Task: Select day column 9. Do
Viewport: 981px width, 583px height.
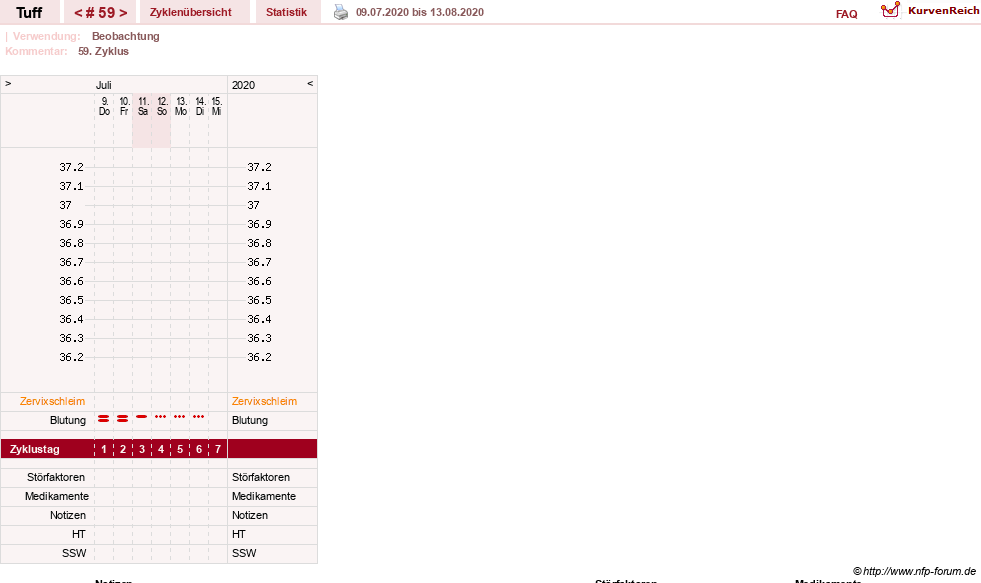Action: [104, 106]
